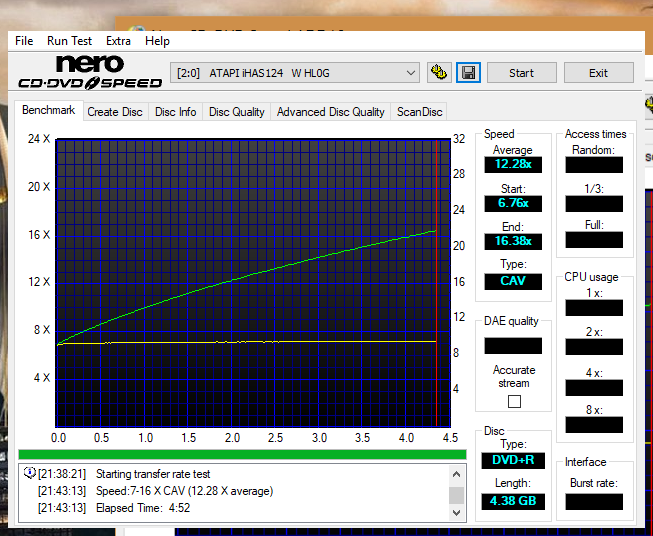Viewport: 653px width, 536px height.
Task: Select the 'Elapsed Time: 4:52' log line
Action: [x=143, y=508]
